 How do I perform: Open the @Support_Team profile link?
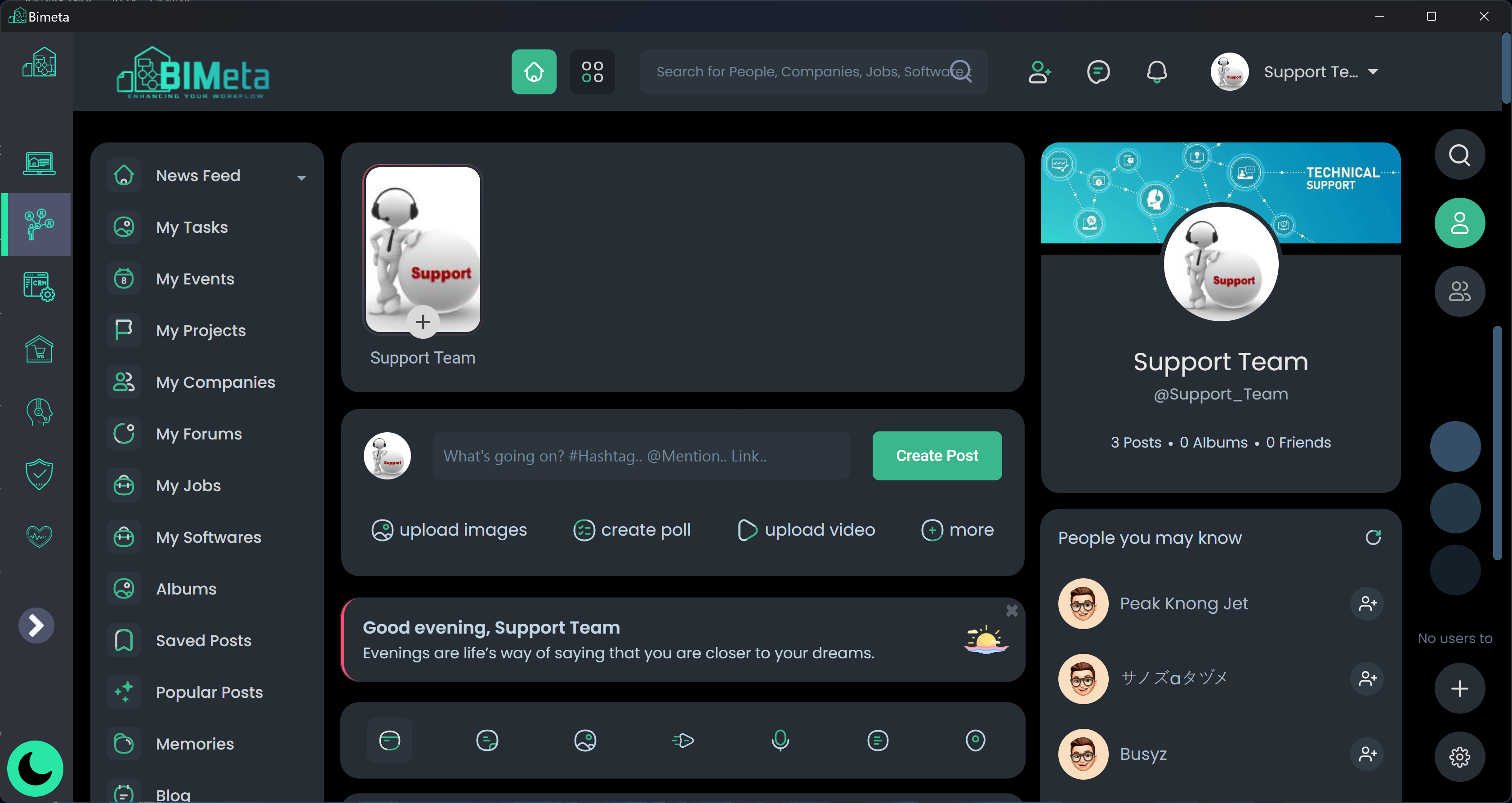coord(1221,394)
